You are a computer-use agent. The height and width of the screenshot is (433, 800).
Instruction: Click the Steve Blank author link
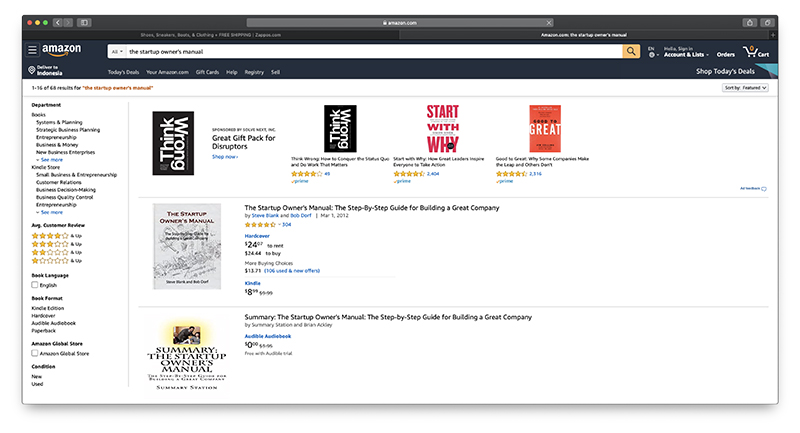[x=265, y=216]
